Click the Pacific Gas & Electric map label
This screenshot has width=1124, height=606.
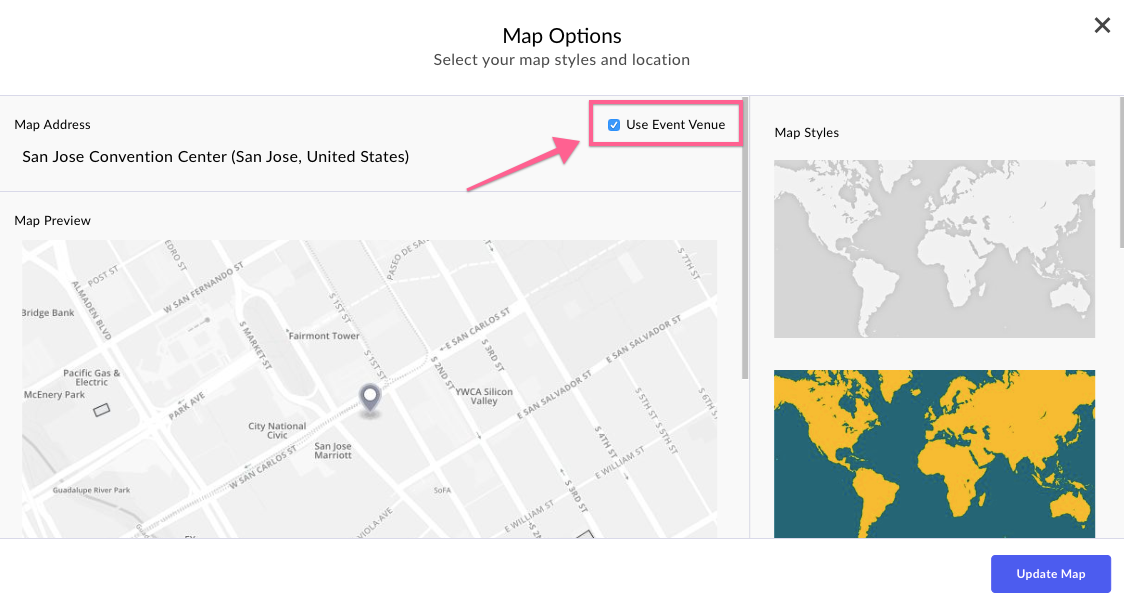pyautogui.click(x=92, y=377)
